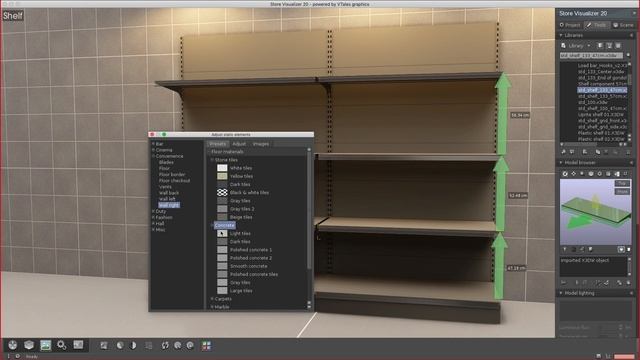Viewport: 640px width, 360px height.
Task: Pick the Gray tiles 2 swatch
Action: coord(222,209)
